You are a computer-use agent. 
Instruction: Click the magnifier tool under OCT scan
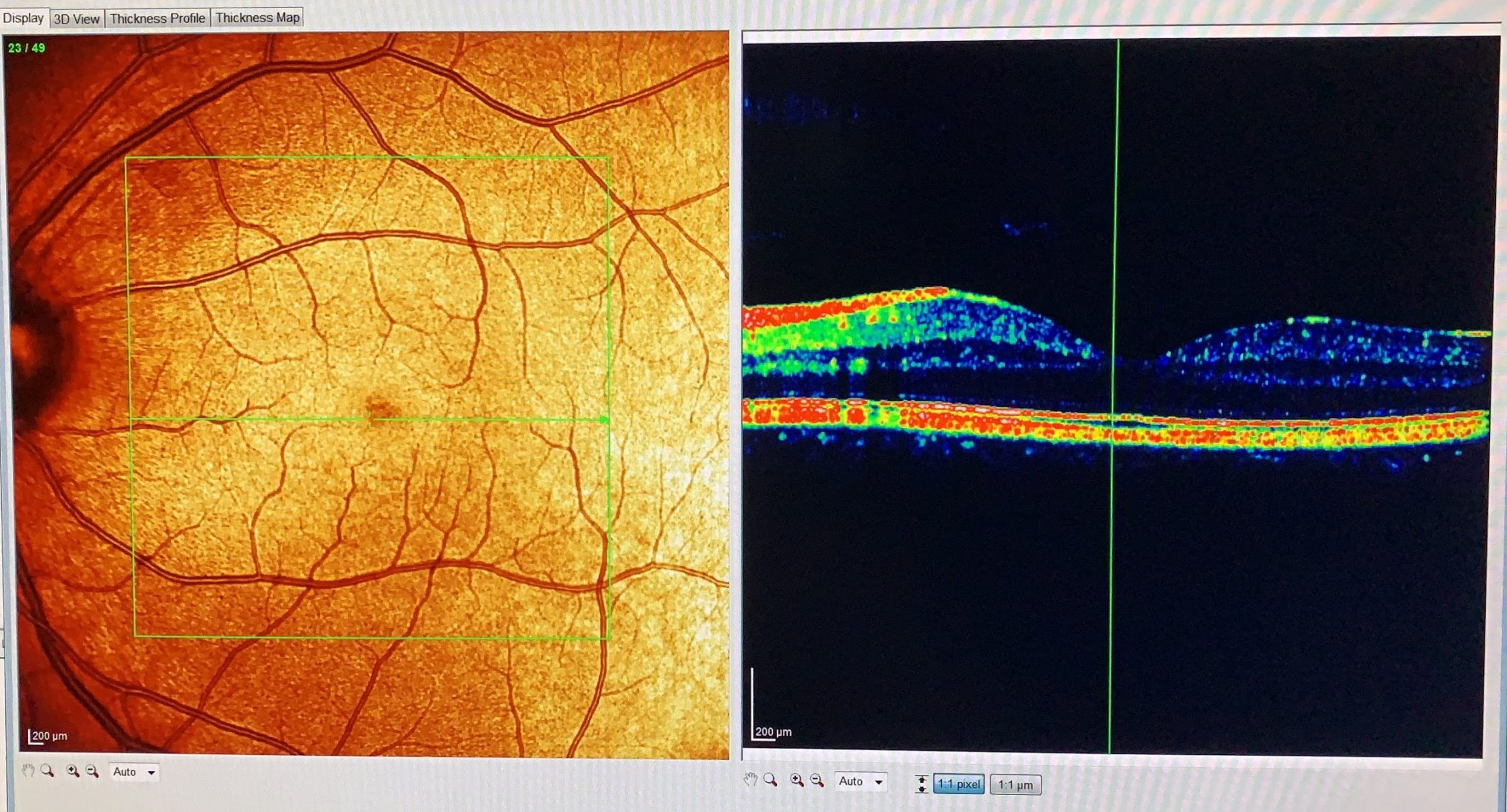(x=770, y=780)
